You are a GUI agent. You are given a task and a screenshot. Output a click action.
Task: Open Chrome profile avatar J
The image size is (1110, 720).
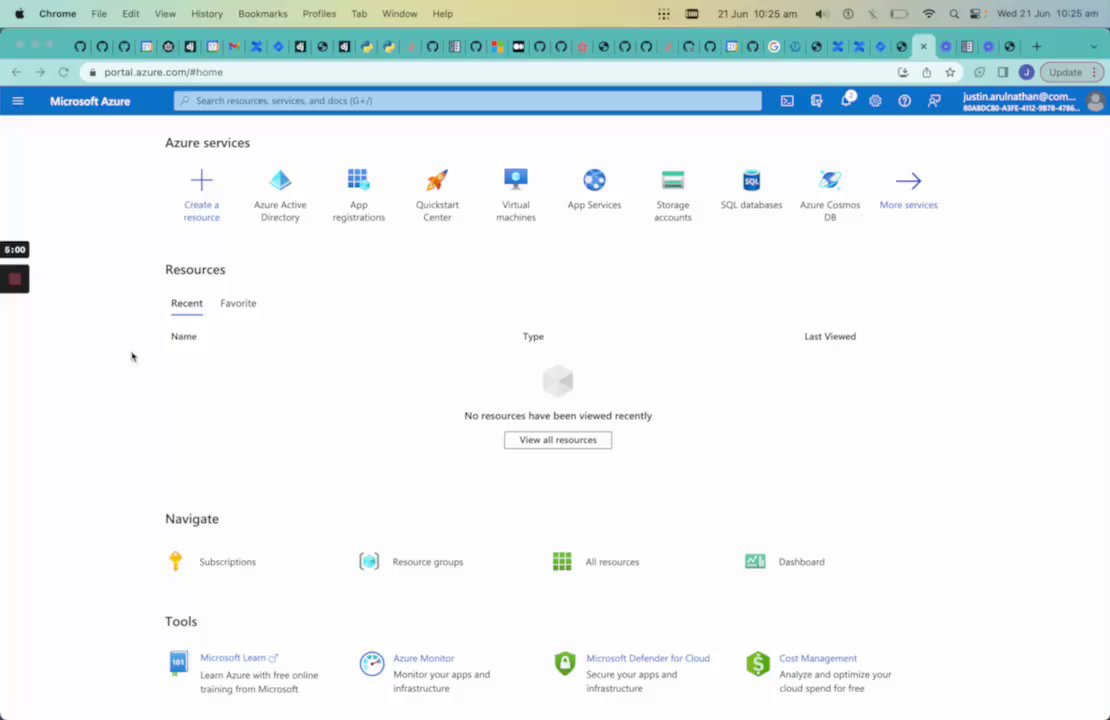[1026, 72]
